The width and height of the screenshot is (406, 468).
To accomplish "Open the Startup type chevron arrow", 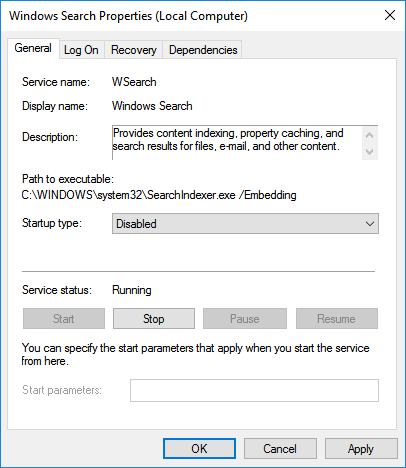I will 370,224.
